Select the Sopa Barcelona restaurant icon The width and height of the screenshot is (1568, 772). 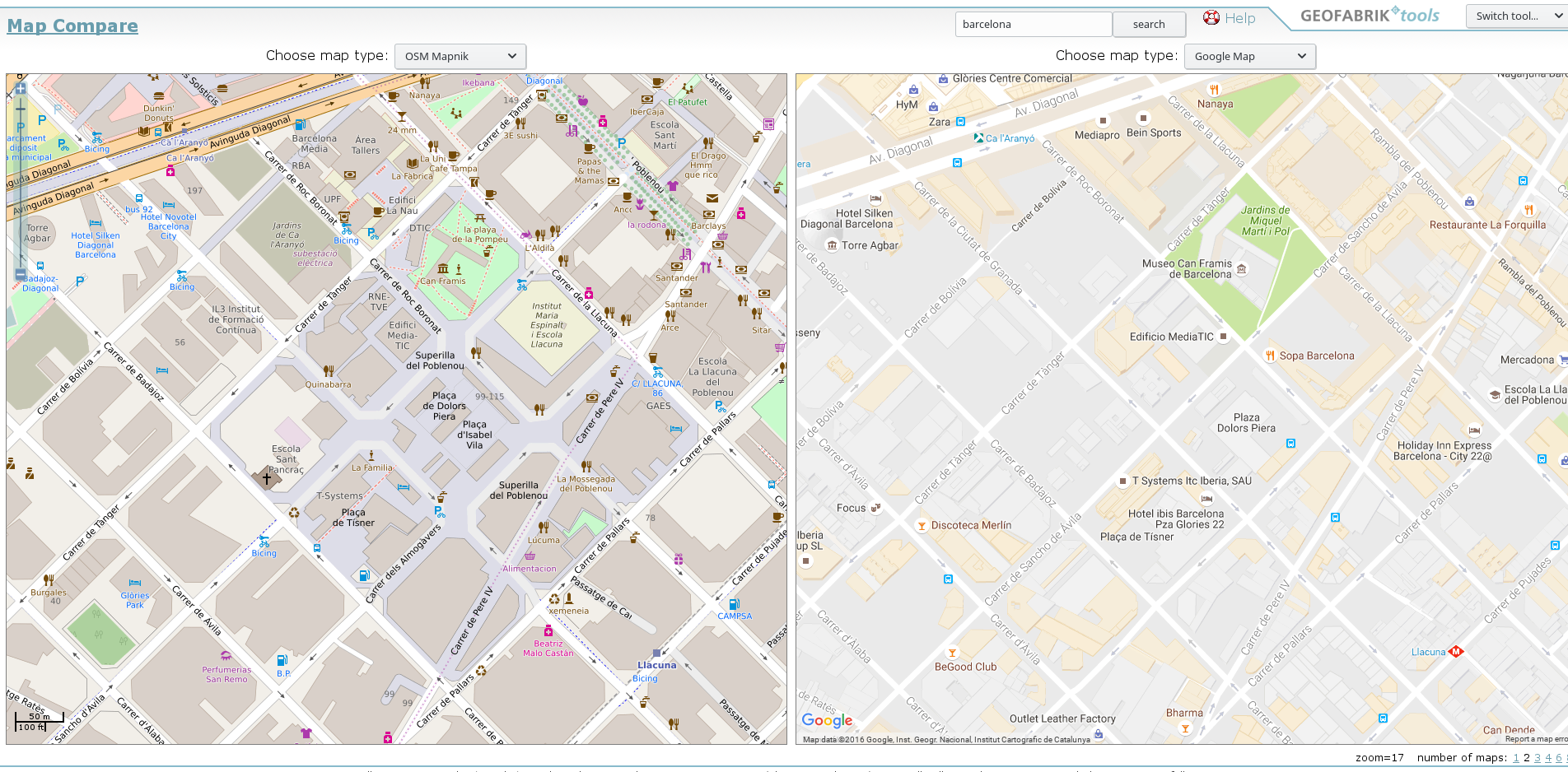click(x=1270, y=356)
